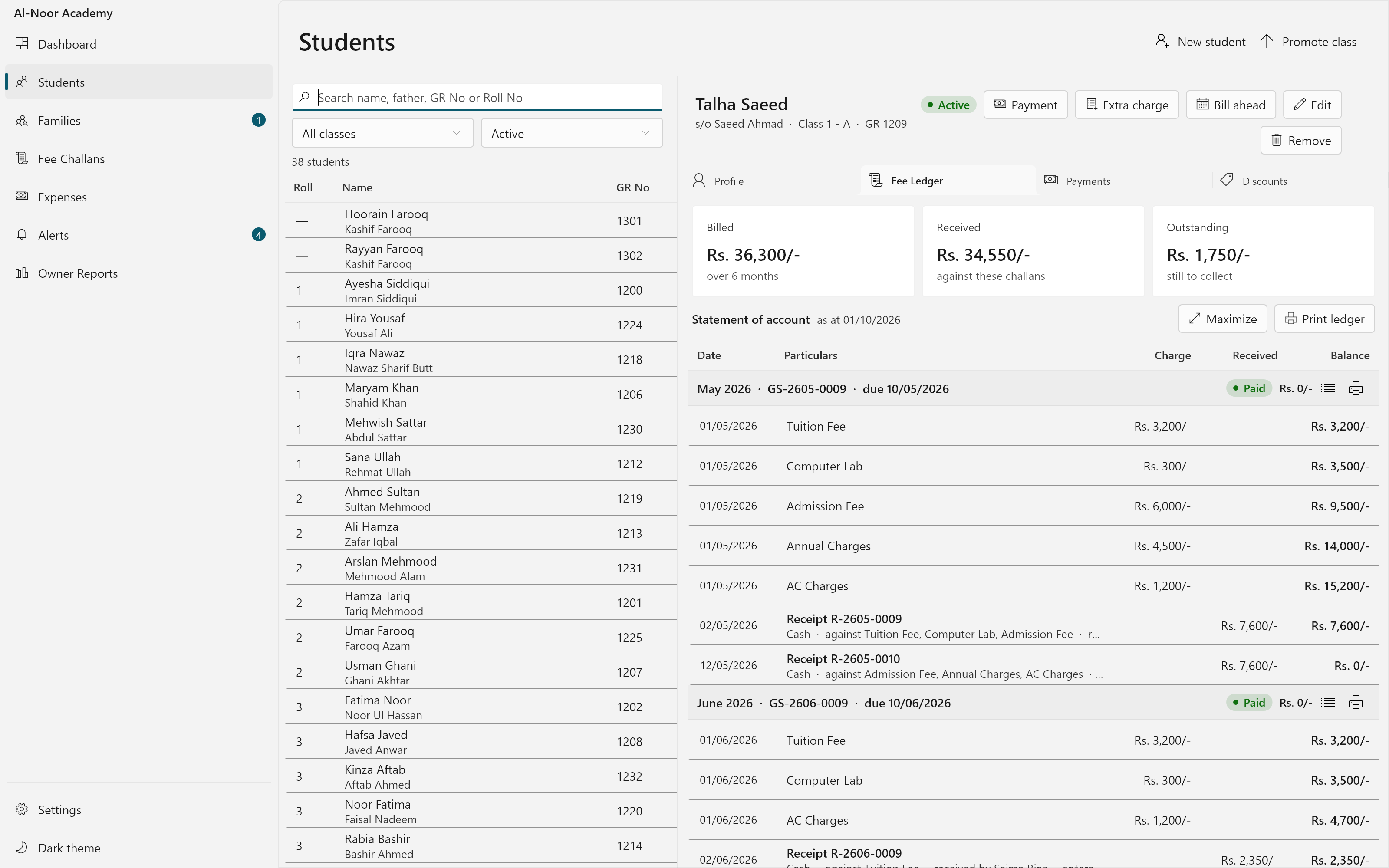The width and height of the screenshot is (1389, 868).
Task: Click the GR No column header
Action: (632, 188)
